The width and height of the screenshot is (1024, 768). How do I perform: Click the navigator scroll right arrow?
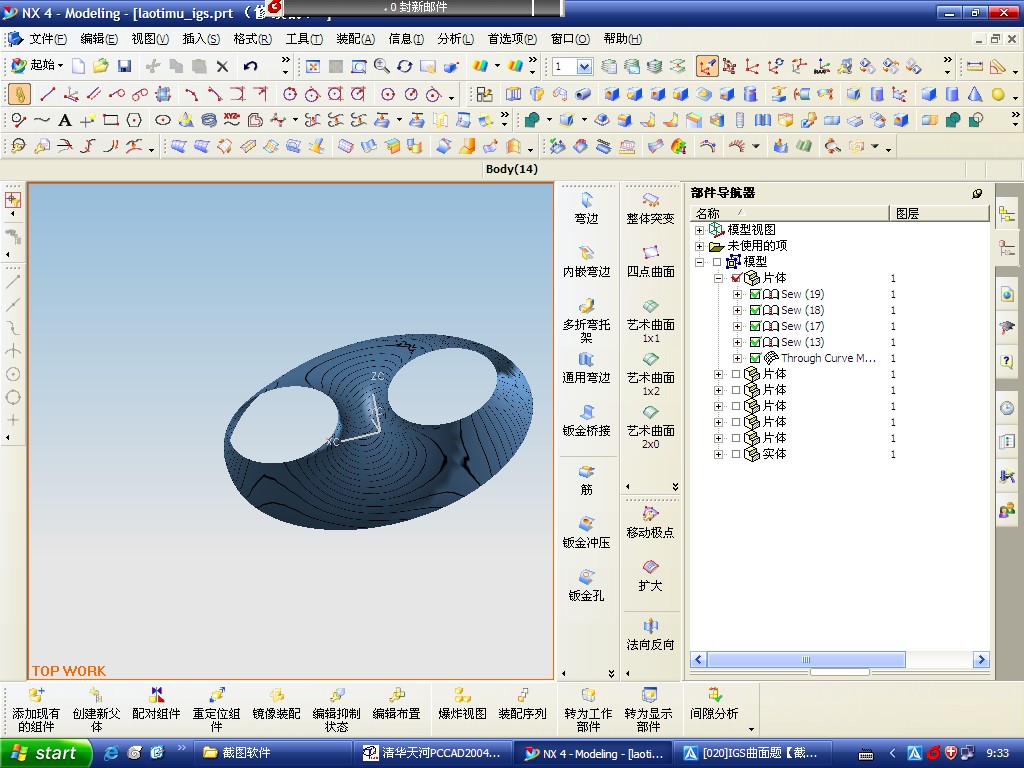coord(981,660)
